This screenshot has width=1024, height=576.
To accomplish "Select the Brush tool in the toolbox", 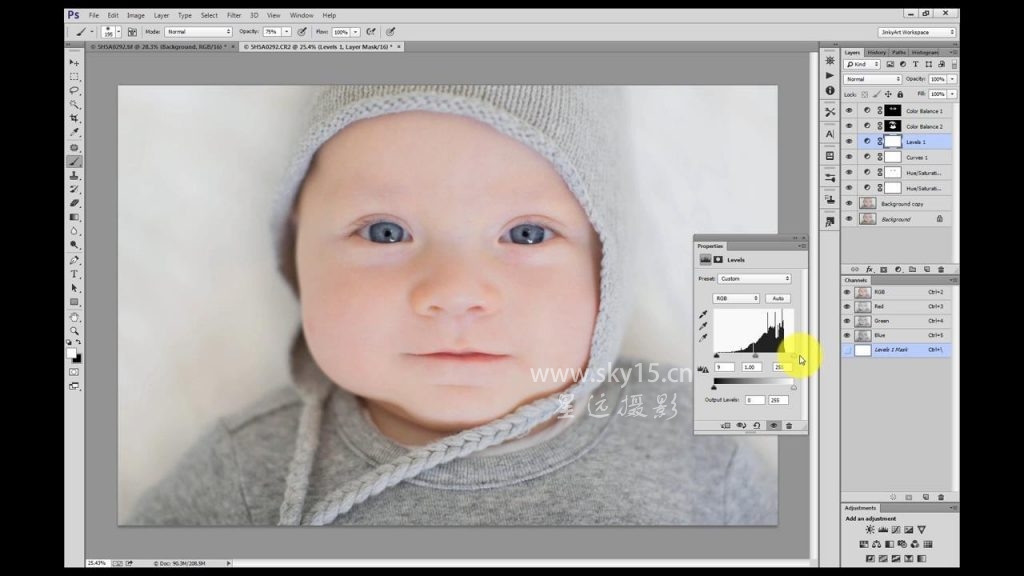I will point(74,161).
